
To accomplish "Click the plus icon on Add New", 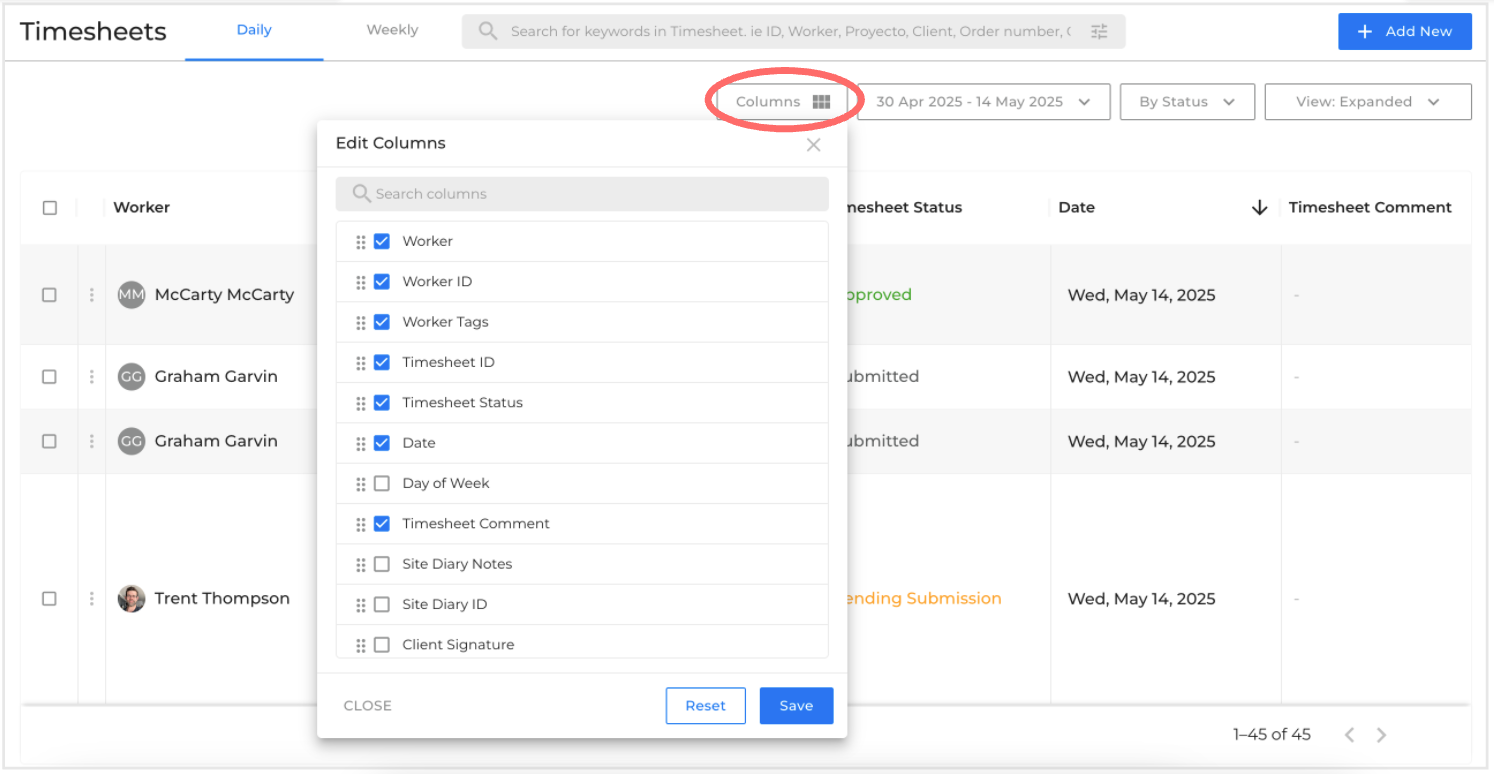I will pos(1364,31).
